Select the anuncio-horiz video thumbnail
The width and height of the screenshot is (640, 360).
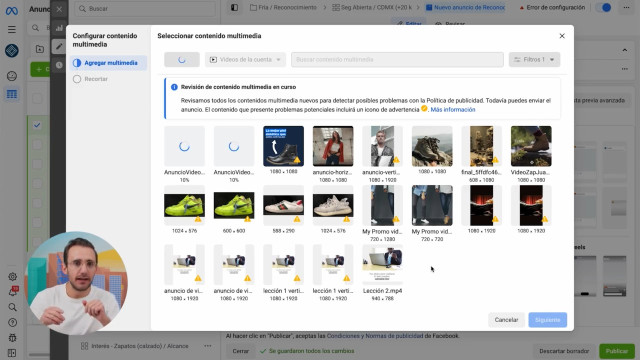[x=333, y=146]
